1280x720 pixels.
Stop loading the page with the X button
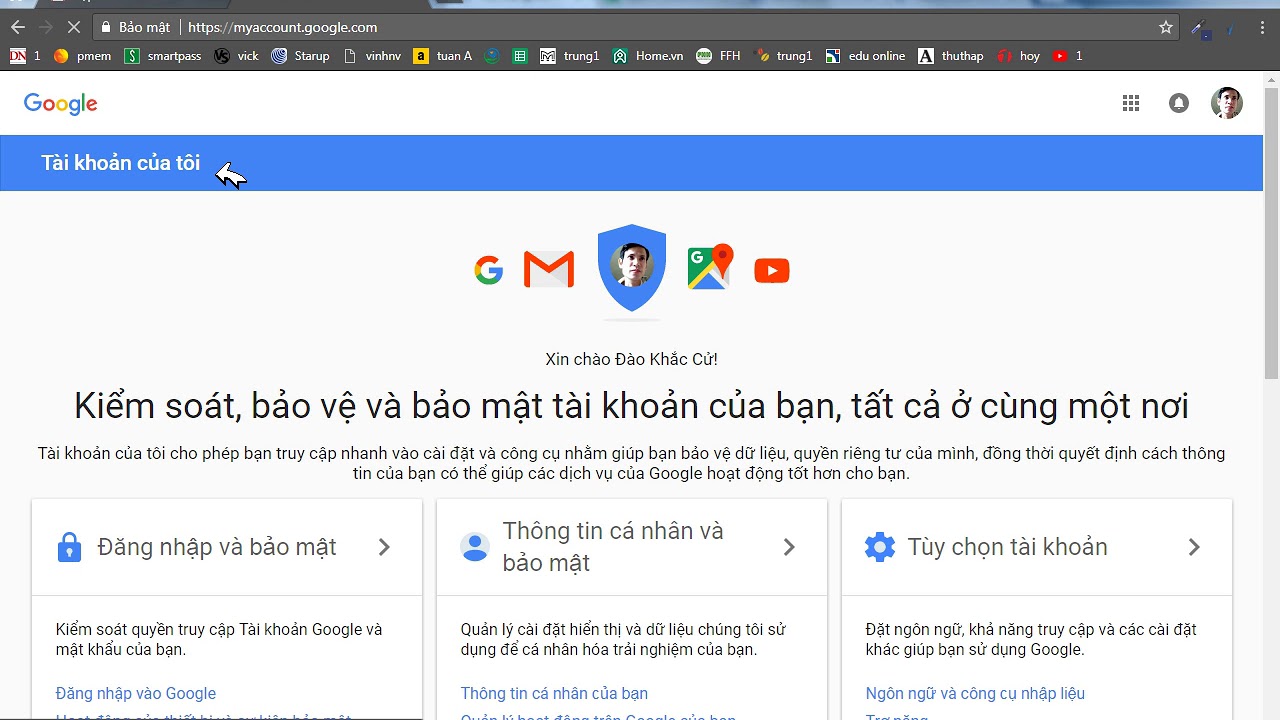tap(73, 27)
